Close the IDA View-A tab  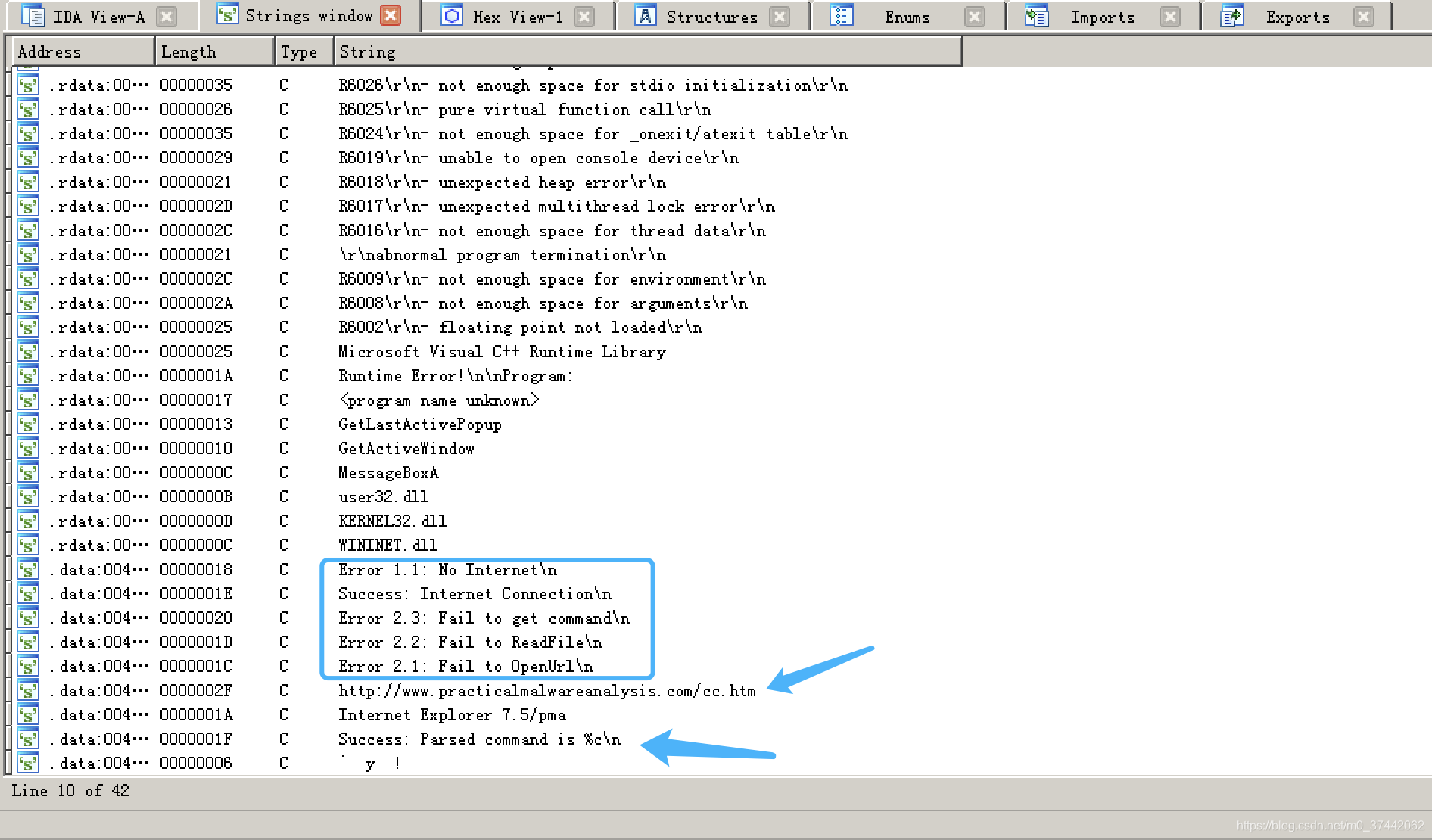pos(167,17)
